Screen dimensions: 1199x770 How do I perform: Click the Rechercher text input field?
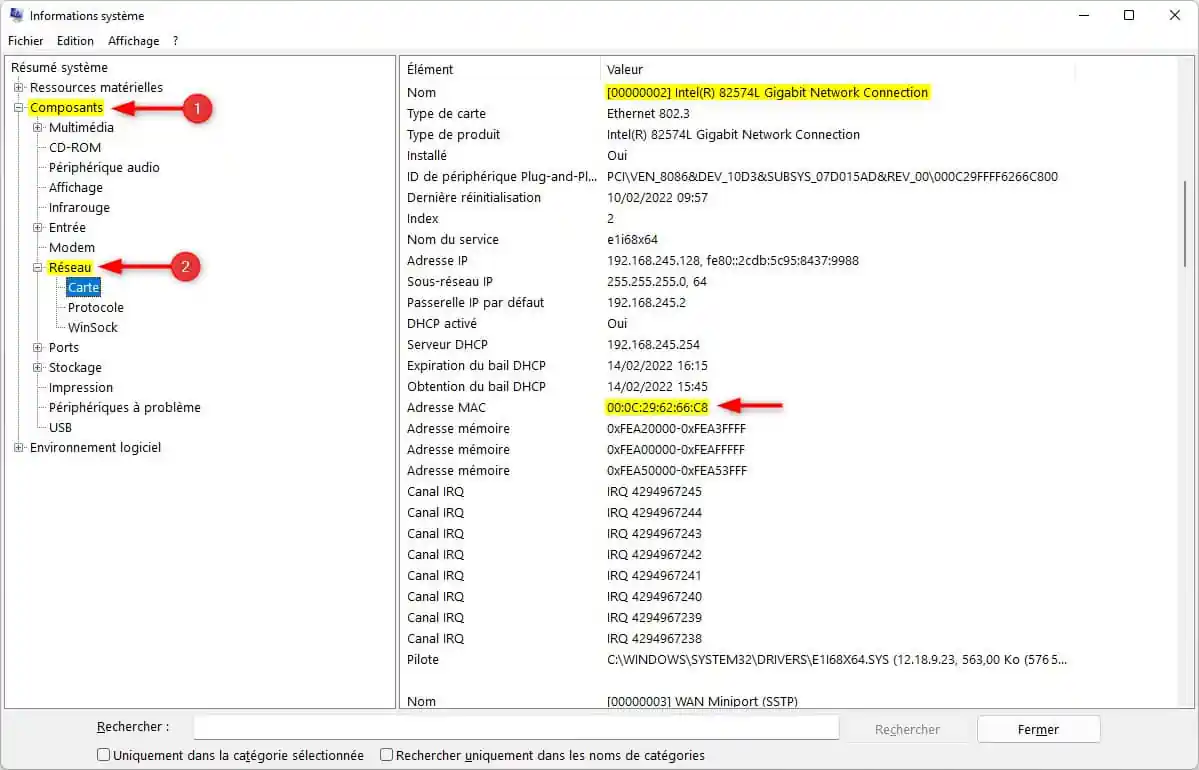click(x=516, y=727)
